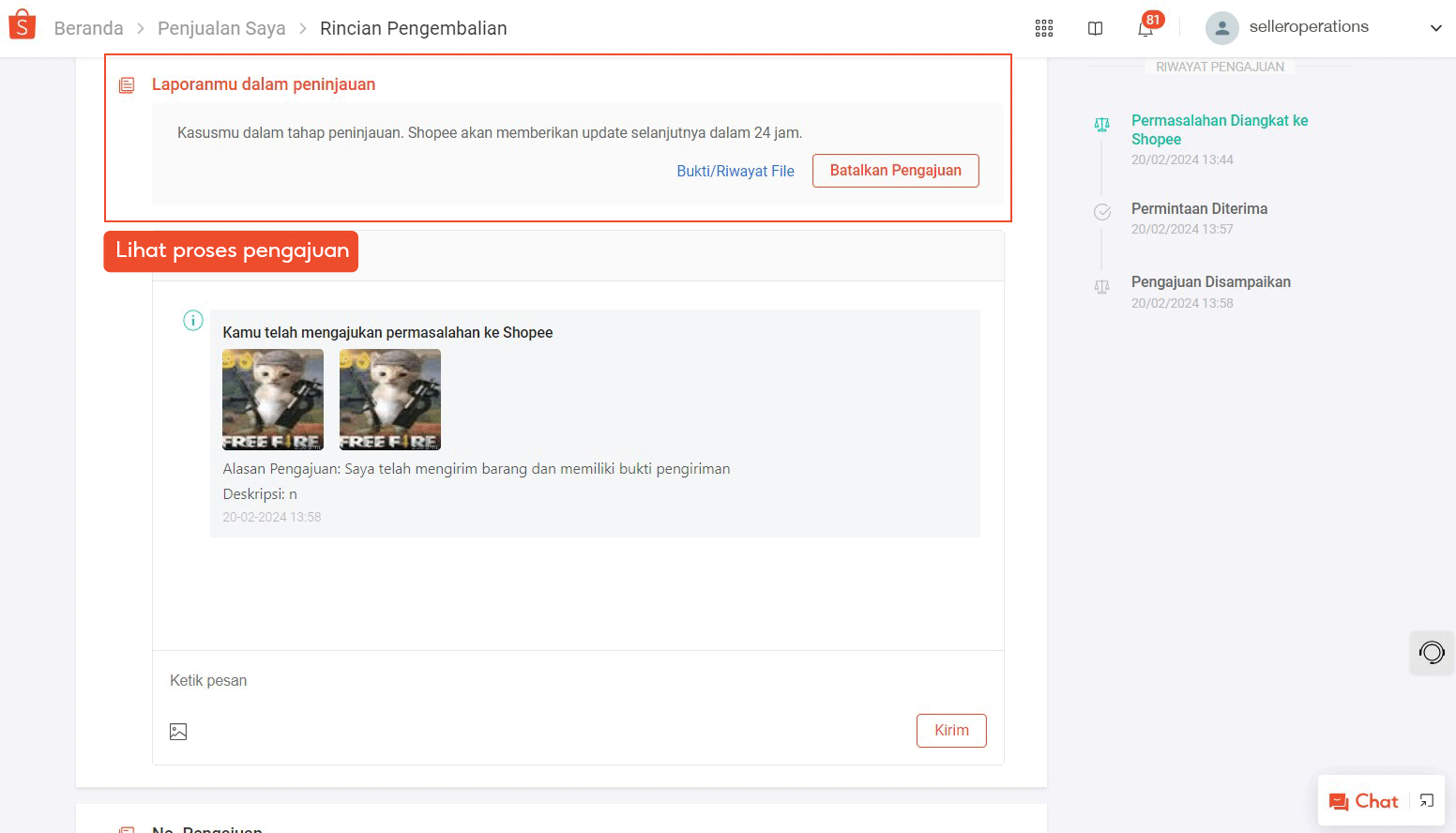
Task: Open the chat popout icon
Action: coord(1426,801)
